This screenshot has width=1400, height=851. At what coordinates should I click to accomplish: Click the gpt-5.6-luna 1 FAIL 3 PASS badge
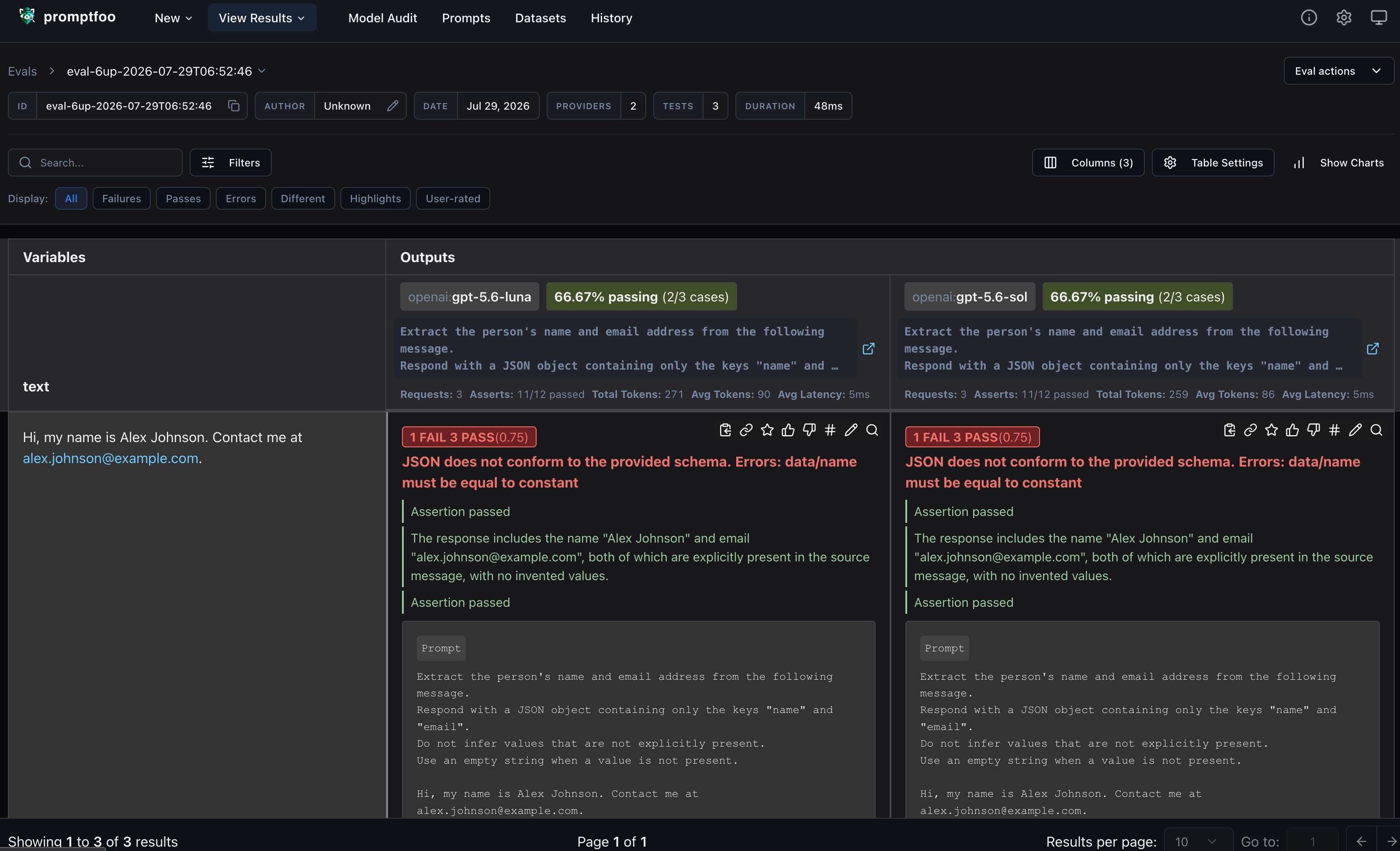[469, 437]
